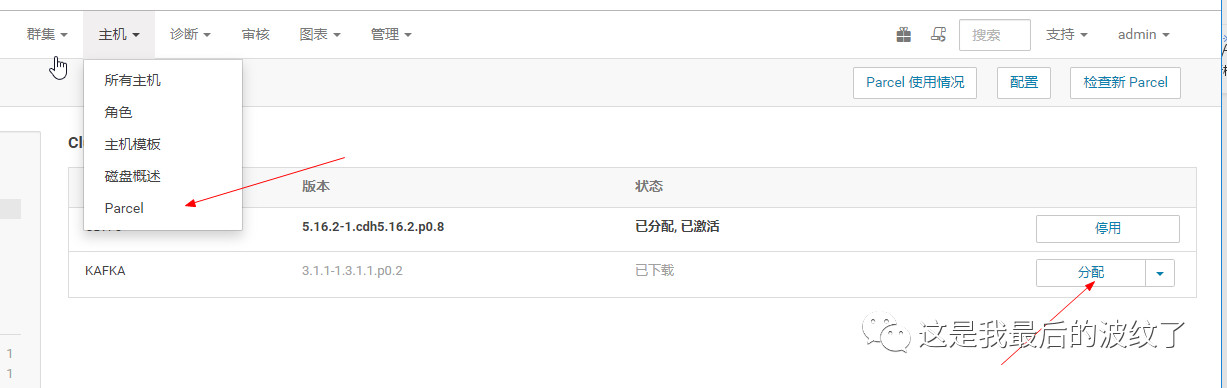Focus the 搜索 search field
1227x388 pixels.
(994, 34)
